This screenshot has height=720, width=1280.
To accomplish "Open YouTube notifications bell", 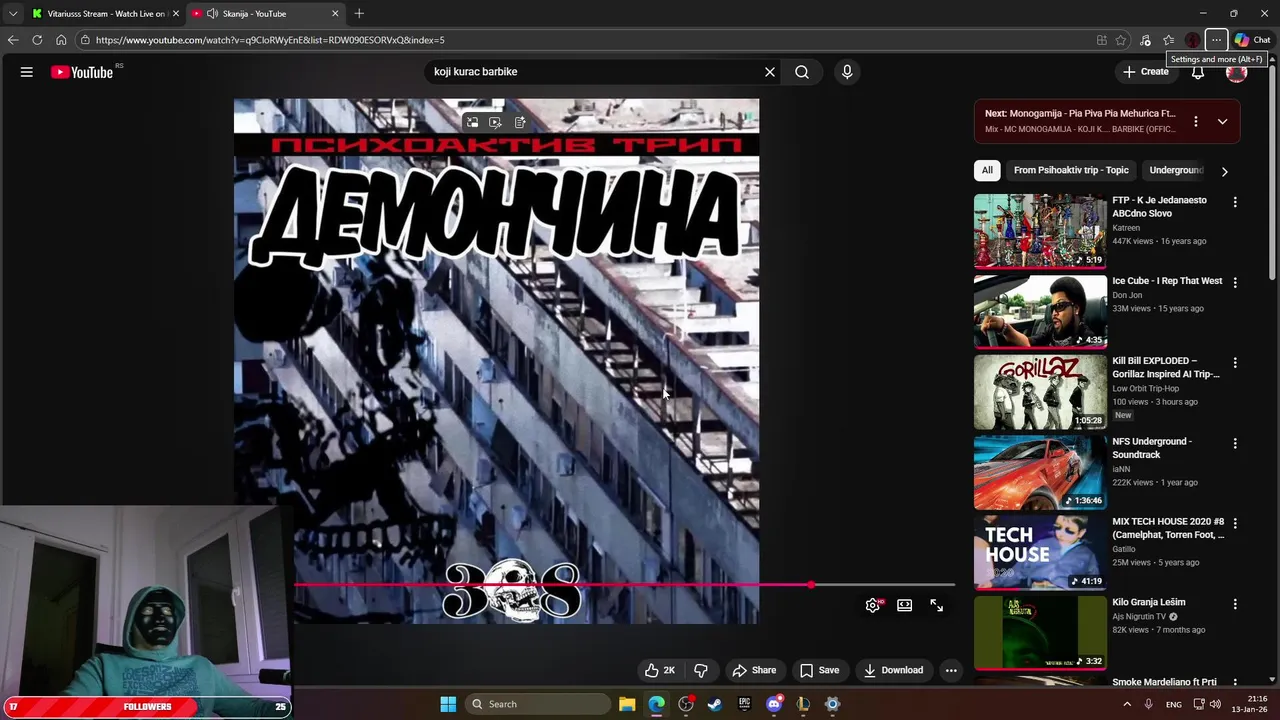I will pos(1197,73).
